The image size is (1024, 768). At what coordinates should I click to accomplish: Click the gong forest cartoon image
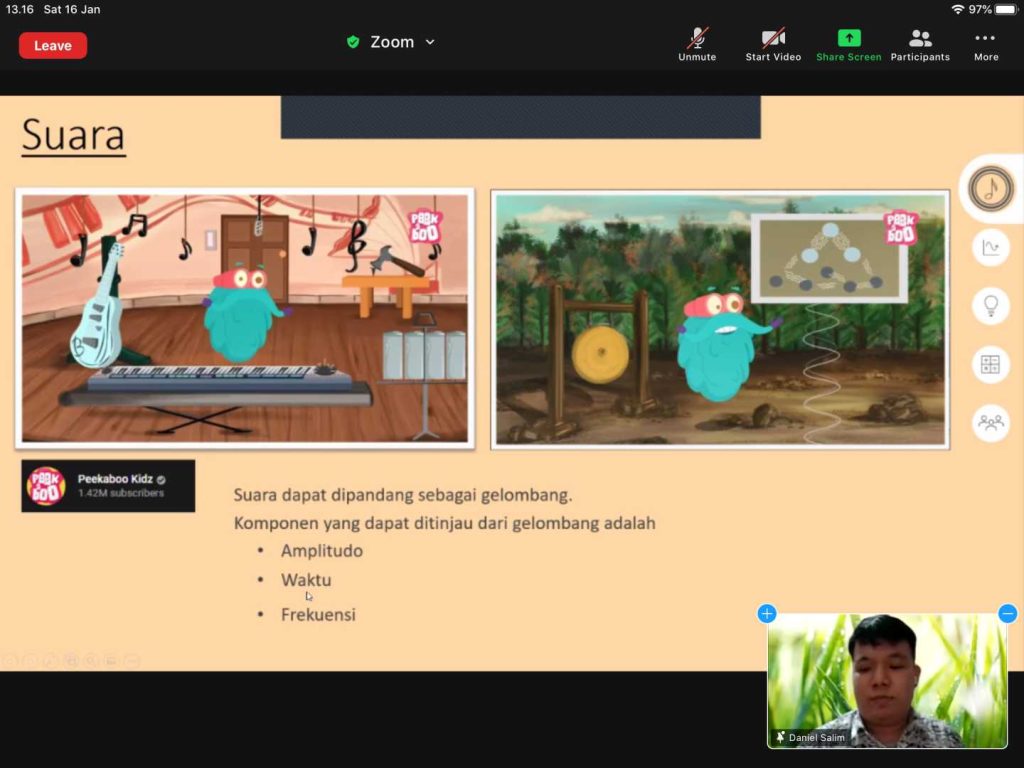(x=720, y=318)
